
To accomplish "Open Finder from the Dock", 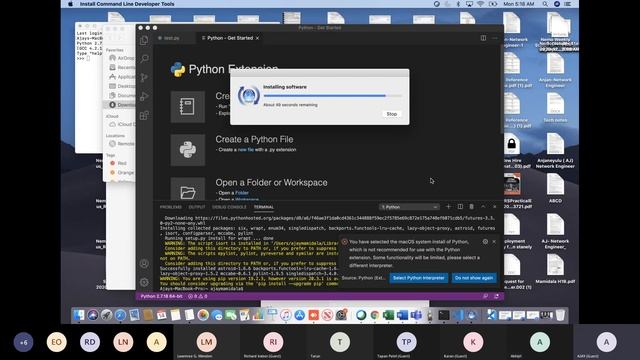I will coord(79,315).
